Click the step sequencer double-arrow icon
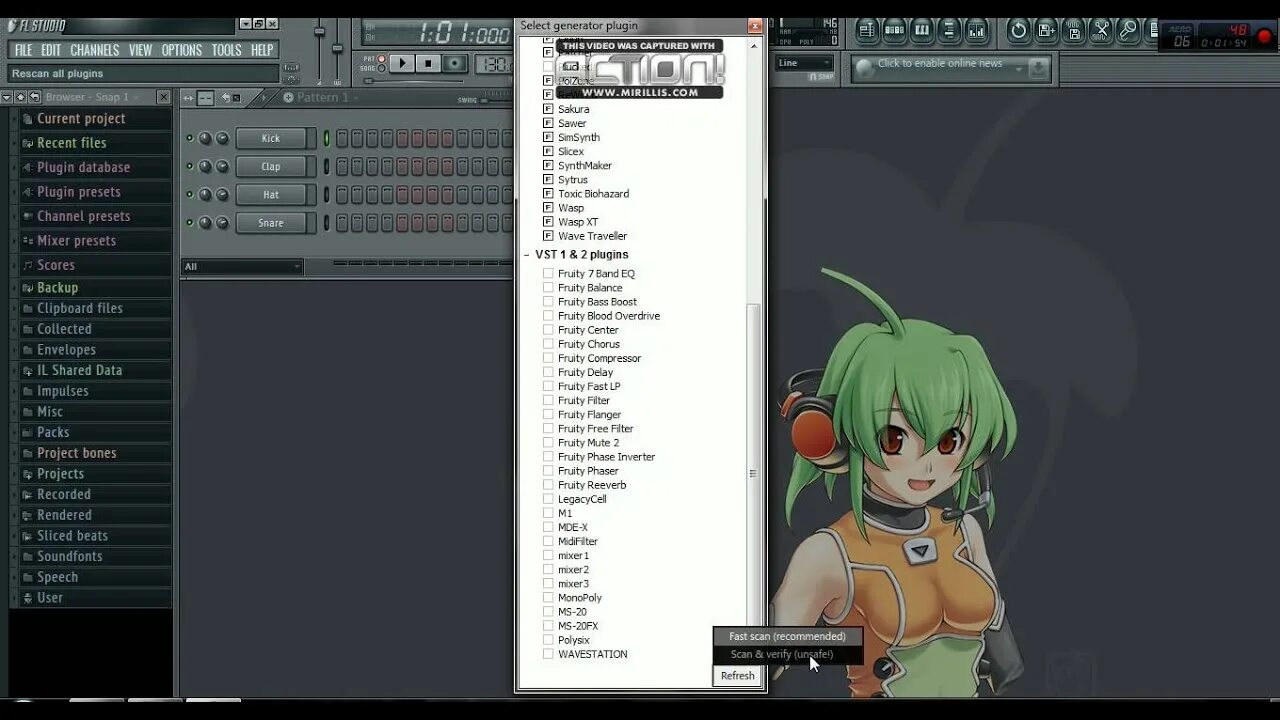This screenshot has height=720, width=1280. tap(188, 97)
